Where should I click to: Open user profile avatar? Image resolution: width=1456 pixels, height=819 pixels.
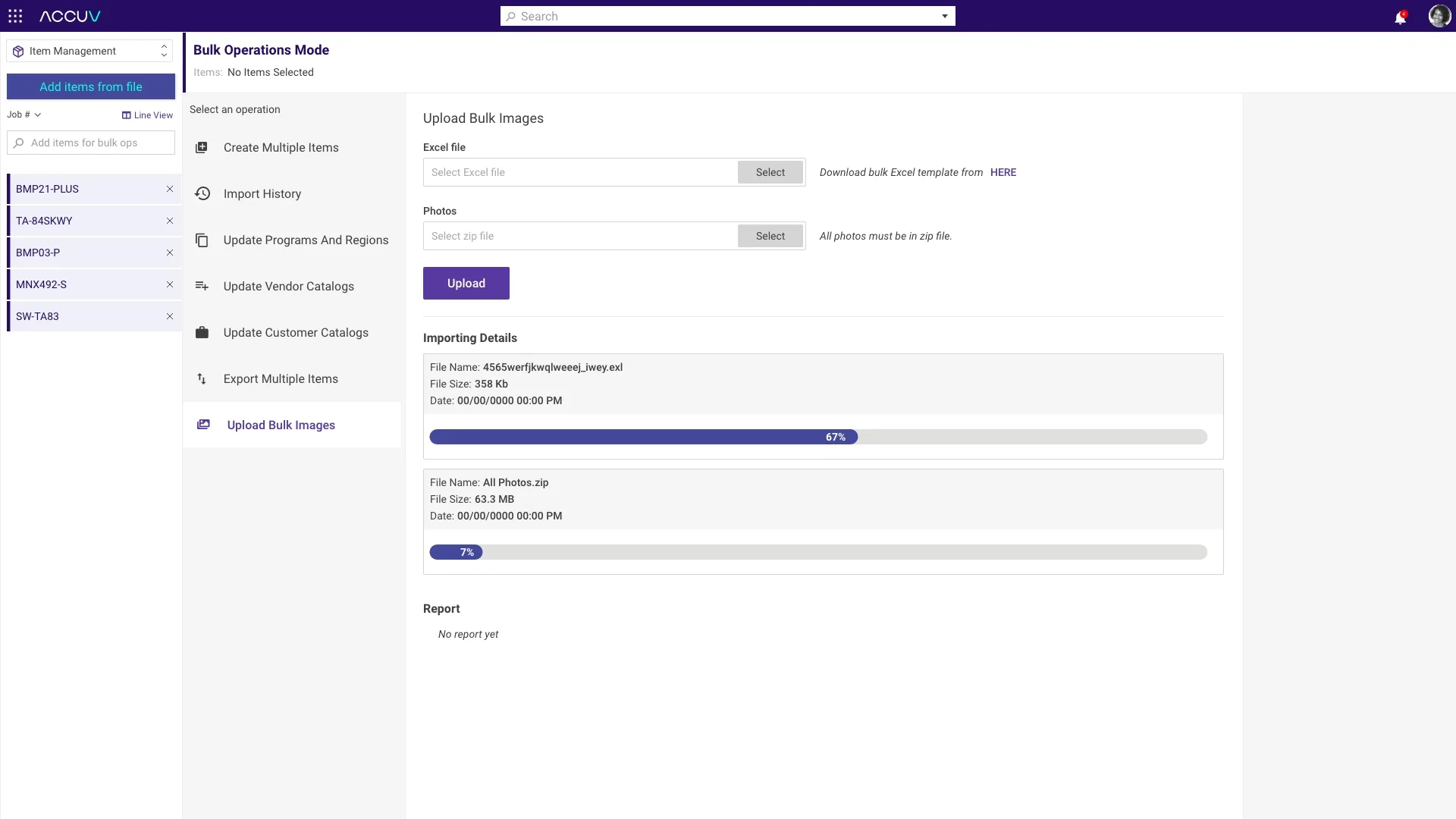point(1439,16)
